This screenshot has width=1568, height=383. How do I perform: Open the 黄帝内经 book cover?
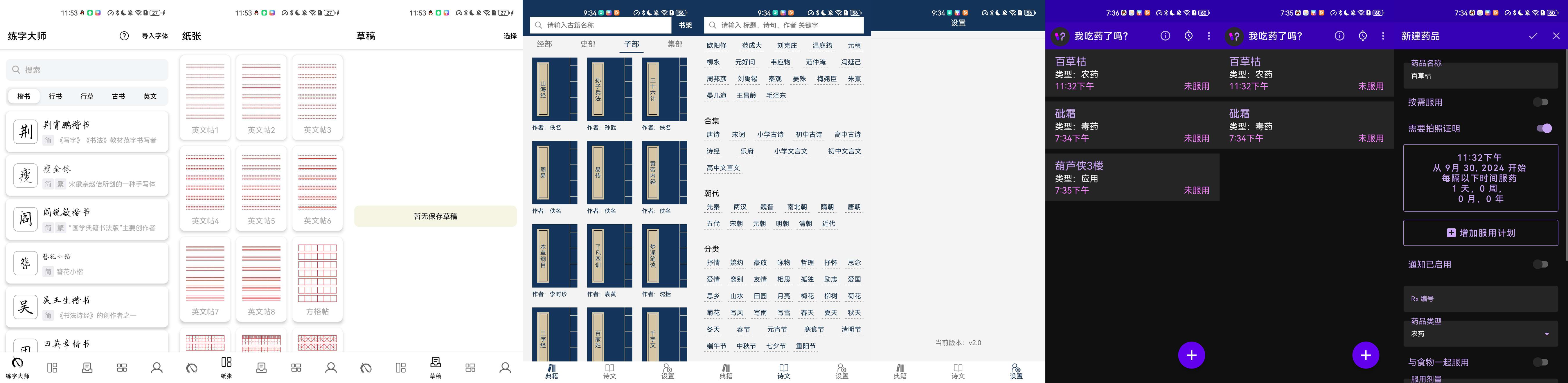click(x=664, y=173)
